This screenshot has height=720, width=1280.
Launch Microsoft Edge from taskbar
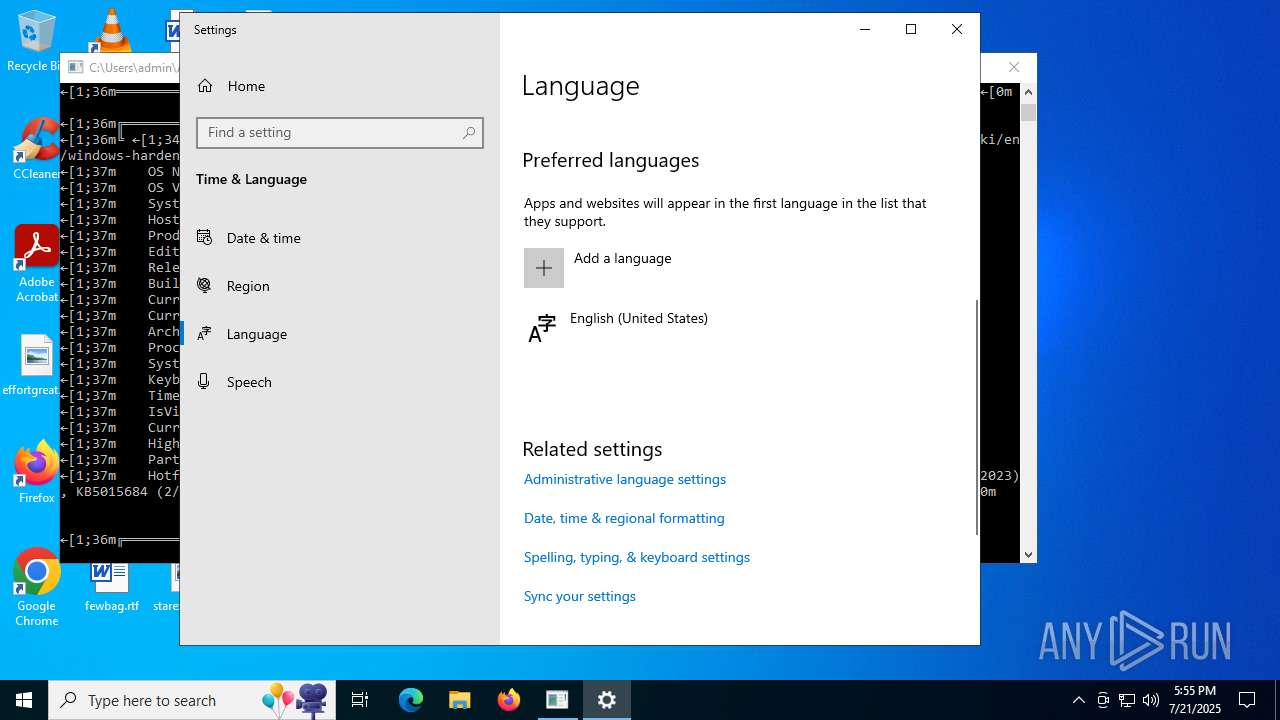pyautogui.click(x=411, y=700)
